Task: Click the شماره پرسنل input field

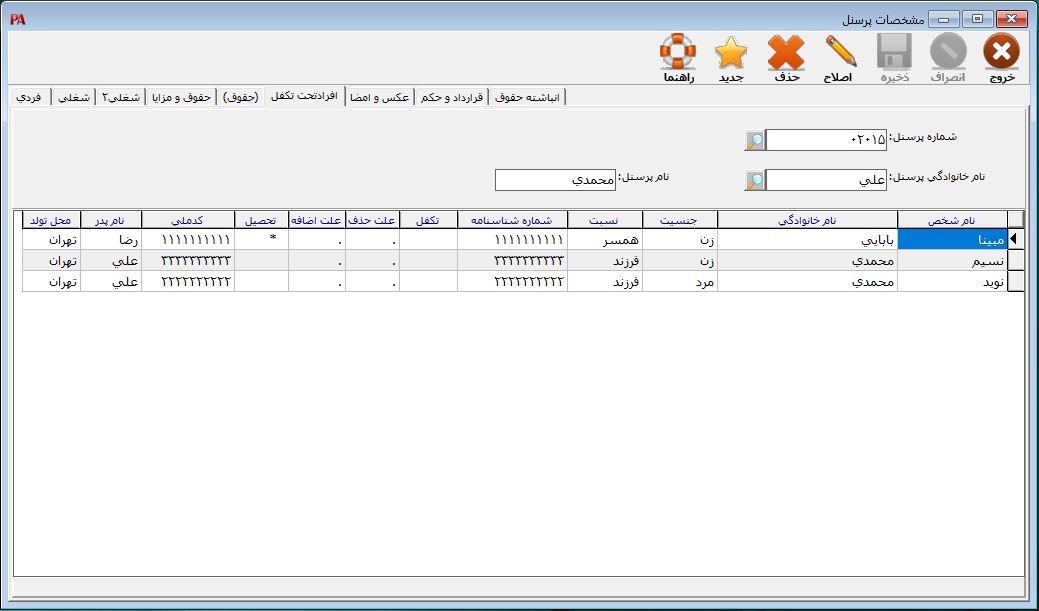Action: (826, 141)
